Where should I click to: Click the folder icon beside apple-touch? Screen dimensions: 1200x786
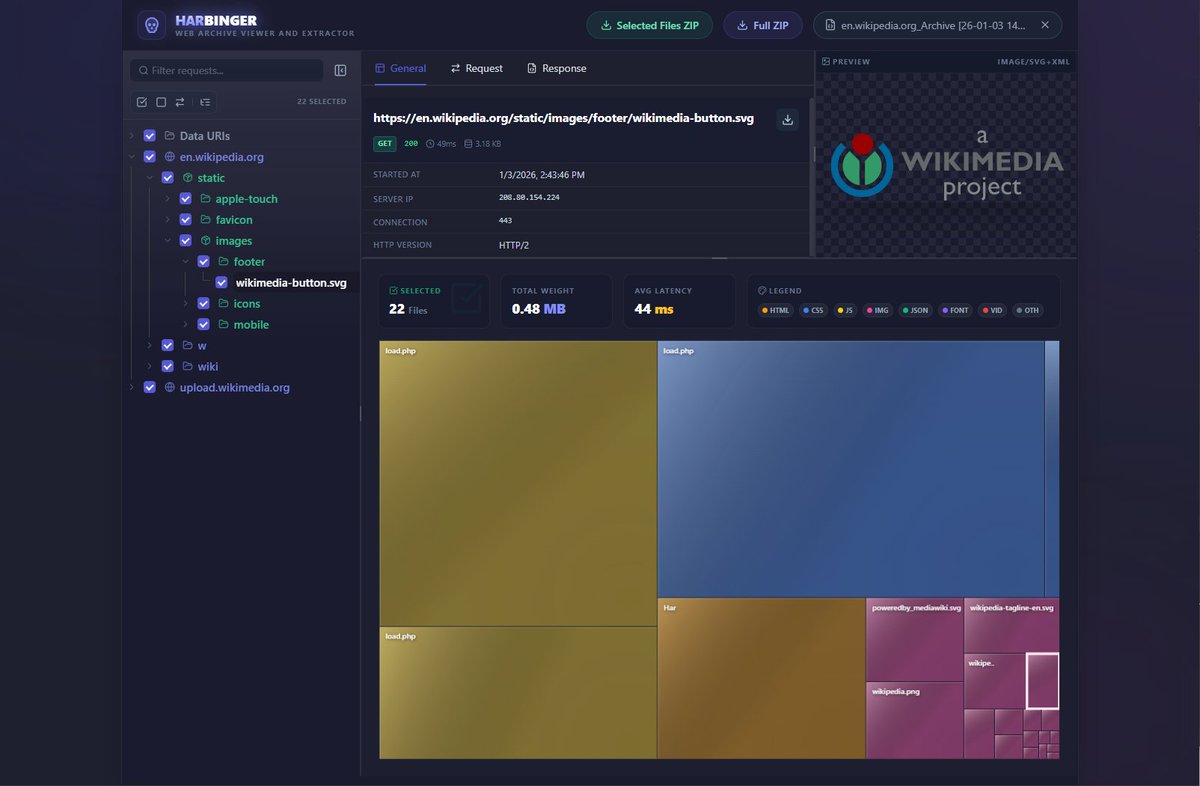(205, 199)
